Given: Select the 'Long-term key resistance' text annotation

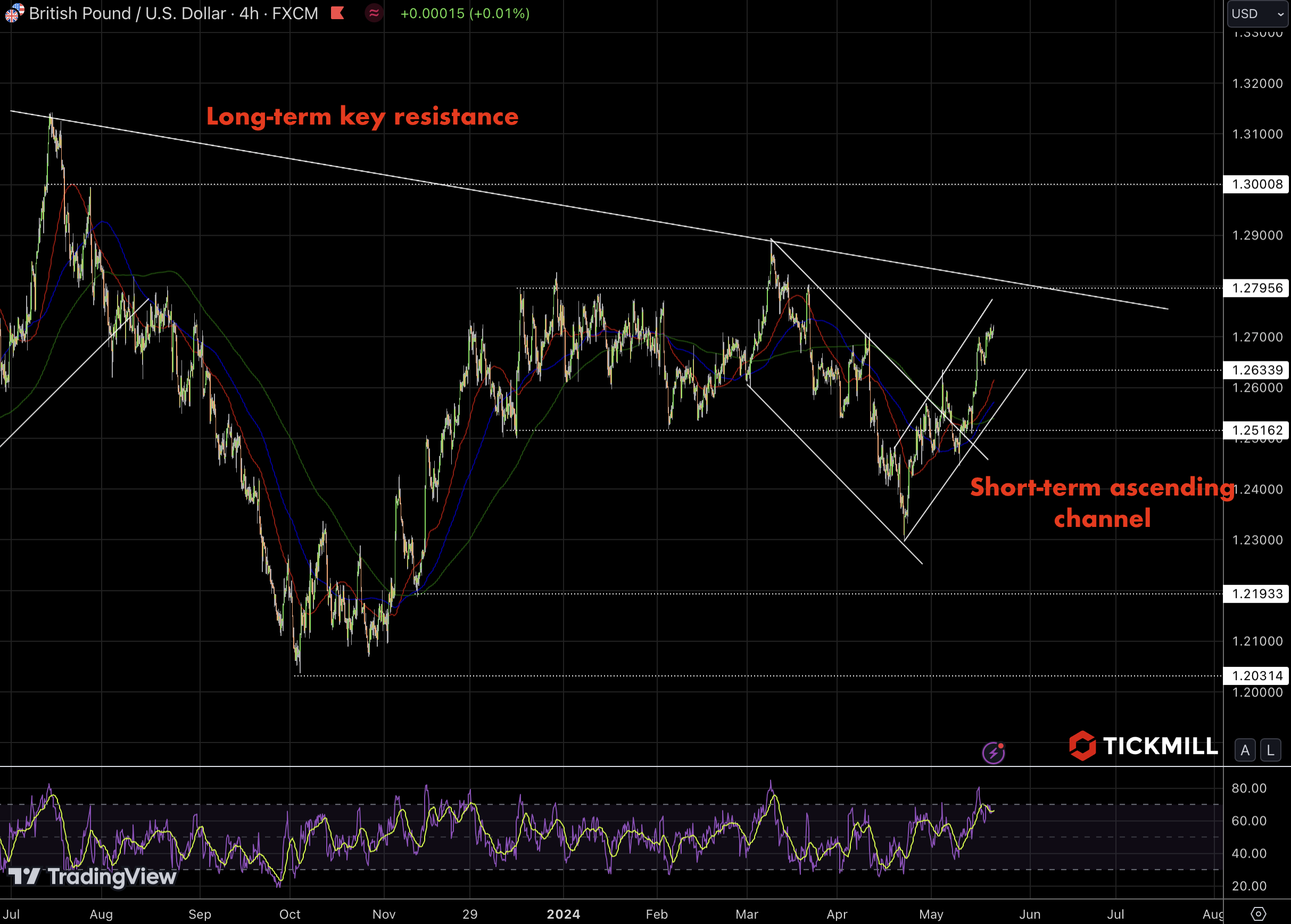Looking at the screenshot, I should coord(362,117).
